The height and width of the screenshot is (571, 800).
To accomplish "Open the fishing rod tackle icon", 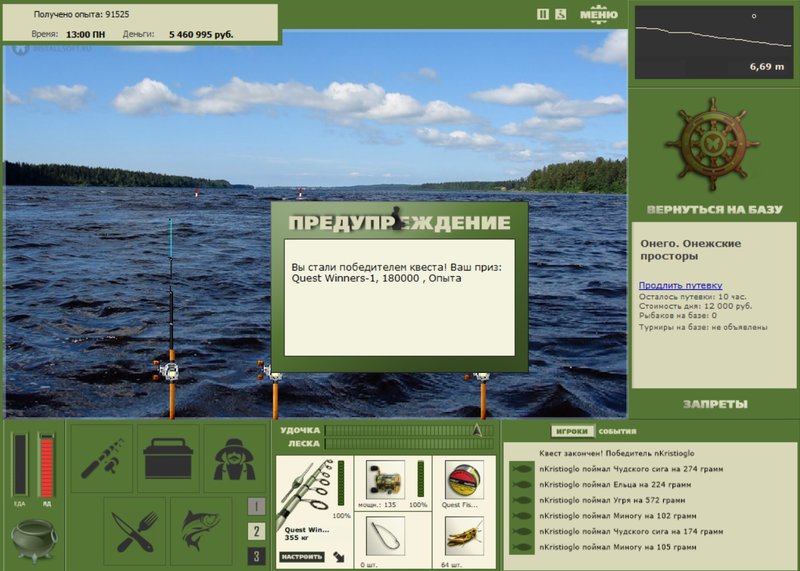I will pos(102,458).
